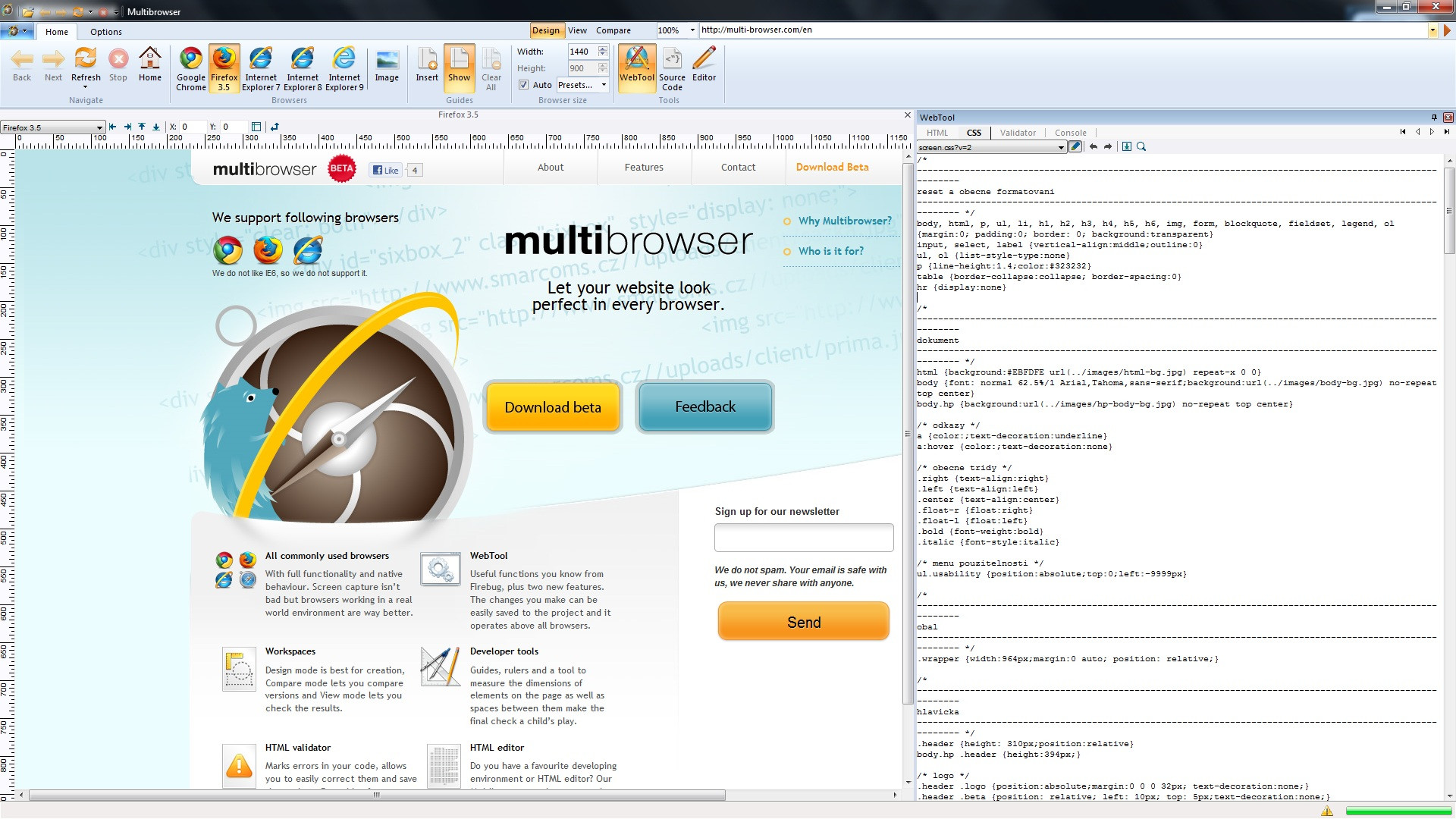This screenshot has width=1456, height=819.
Task: Switch to the Home ribbon tab
Action: point(57,32)
